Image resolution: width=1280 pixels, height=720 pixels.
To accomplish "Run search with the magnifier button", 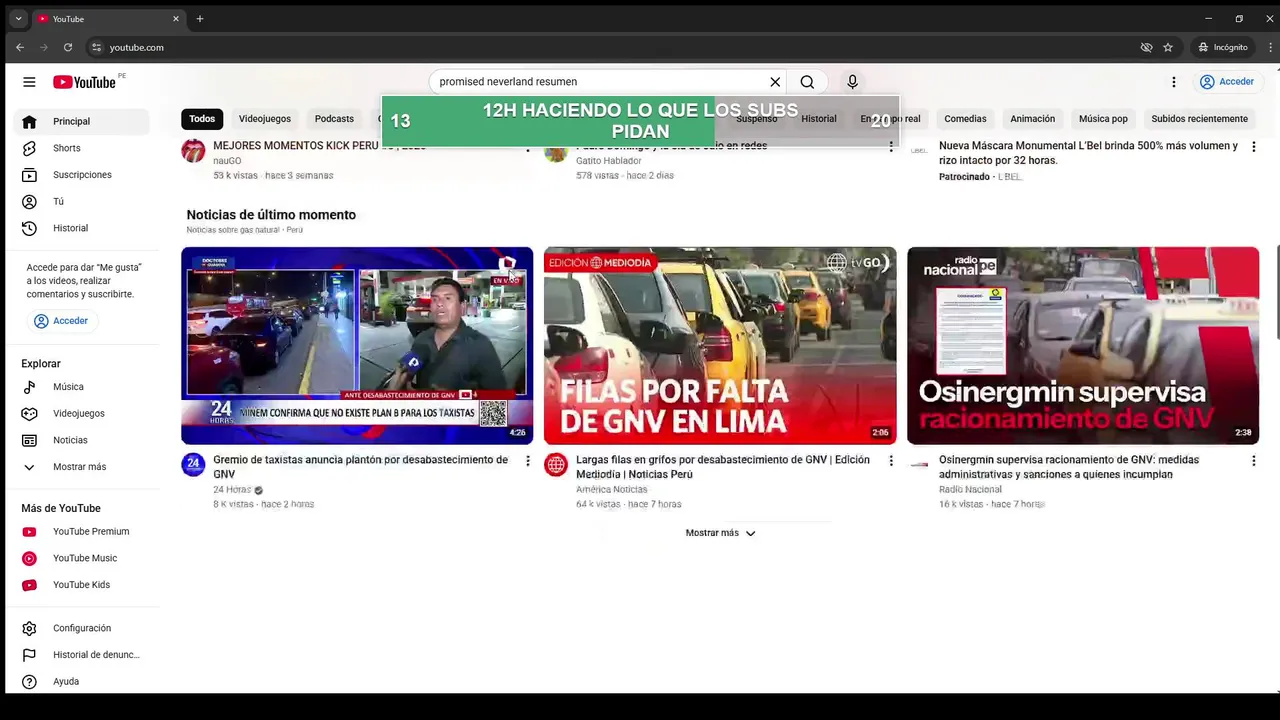I will [807, 82].
